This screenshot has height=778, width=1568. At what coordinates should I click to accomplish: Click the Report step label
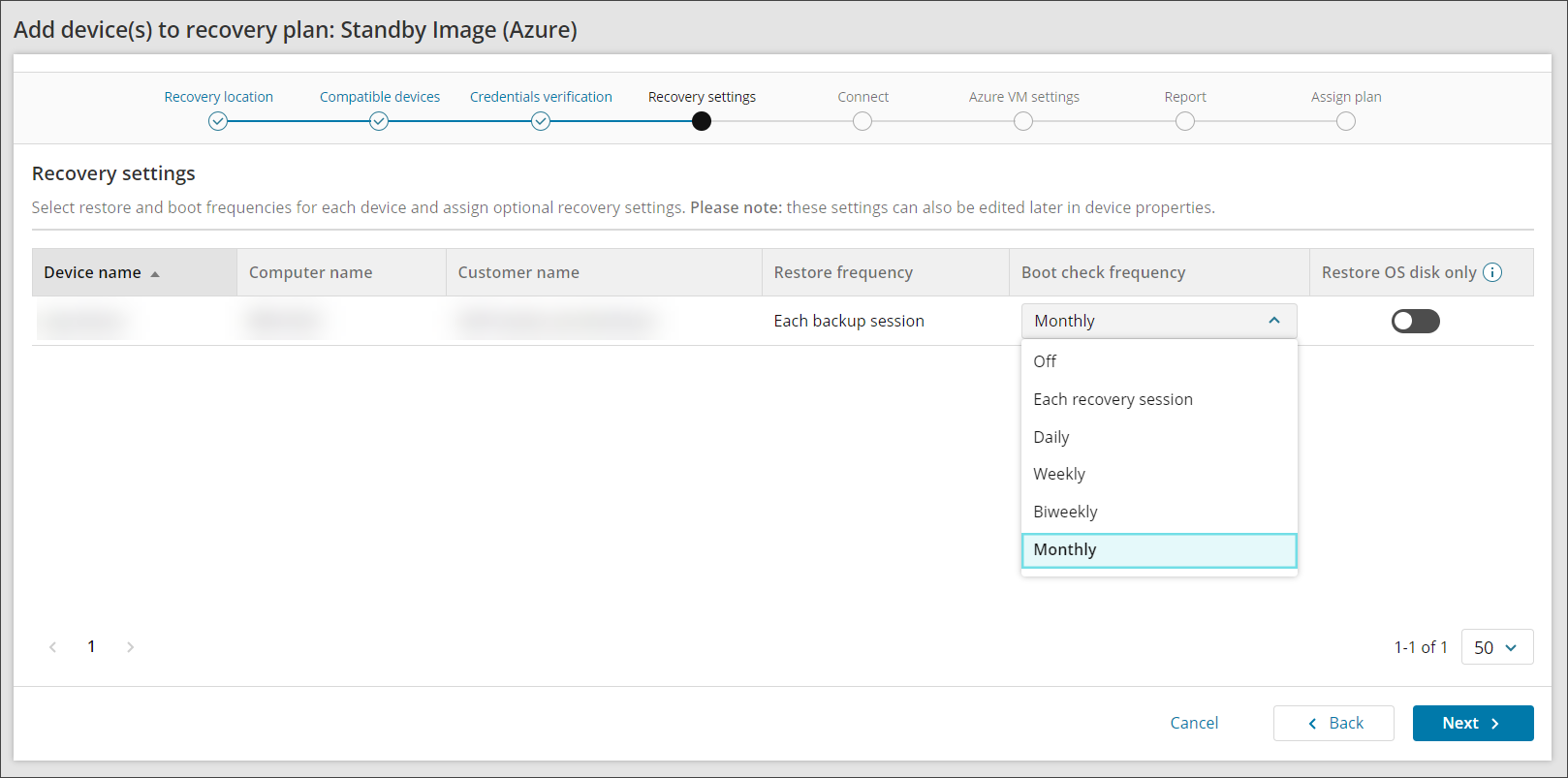(x=1185, y=97)
